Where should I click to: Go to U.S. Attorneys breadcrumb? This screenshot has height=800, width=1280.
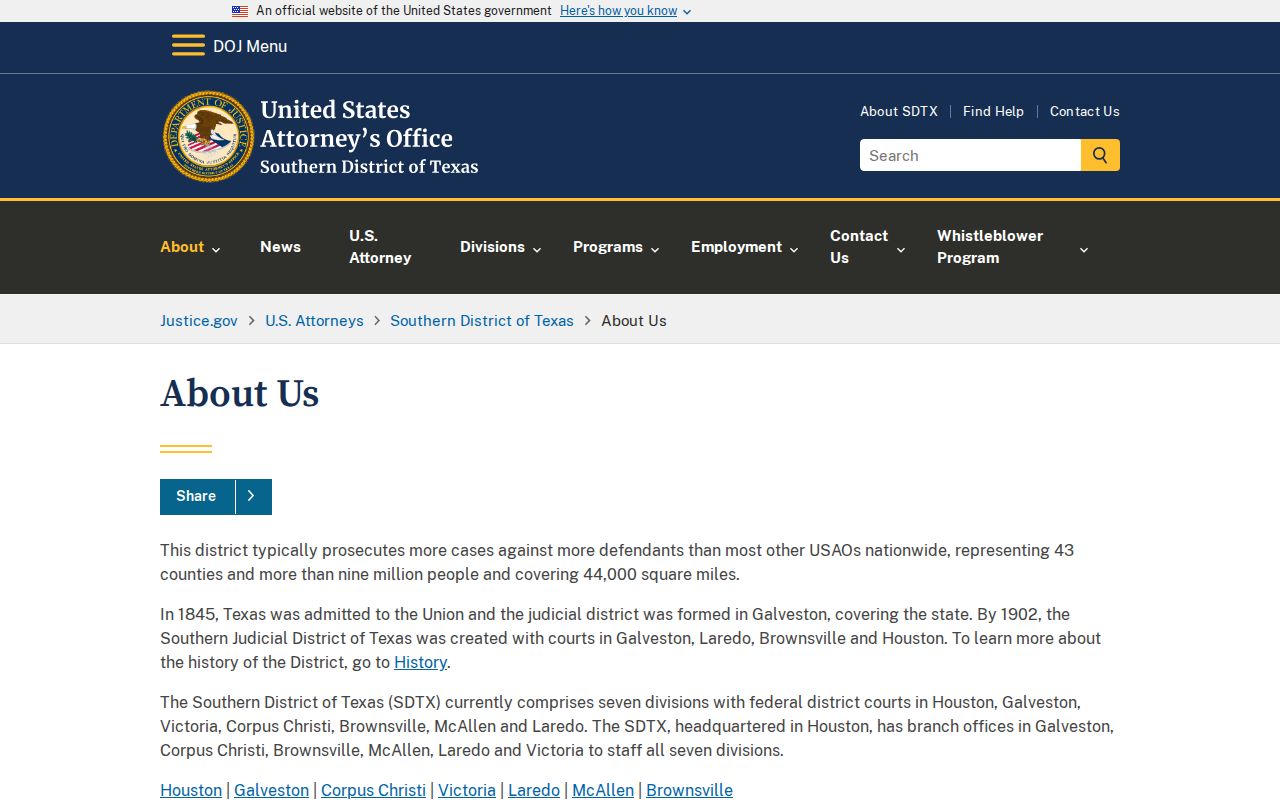314,321
